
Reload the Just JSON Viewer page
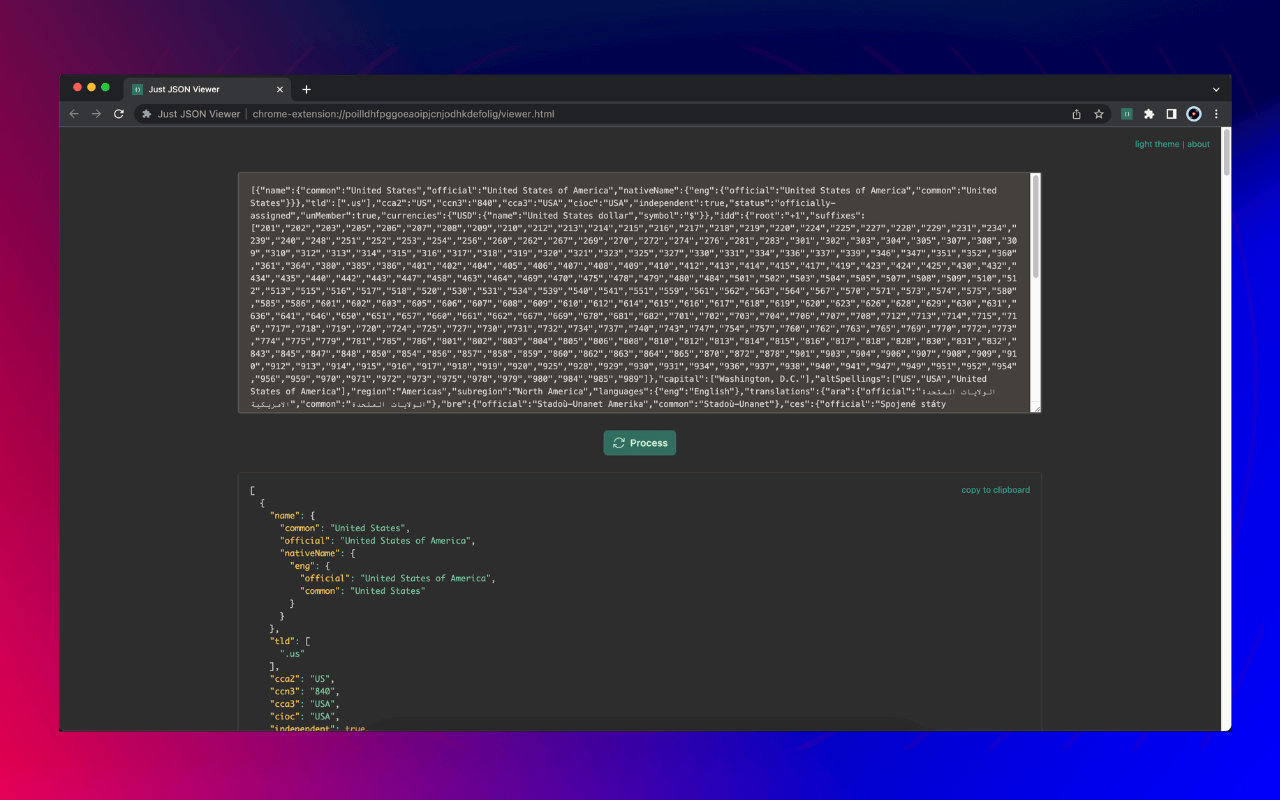point(118,113)
